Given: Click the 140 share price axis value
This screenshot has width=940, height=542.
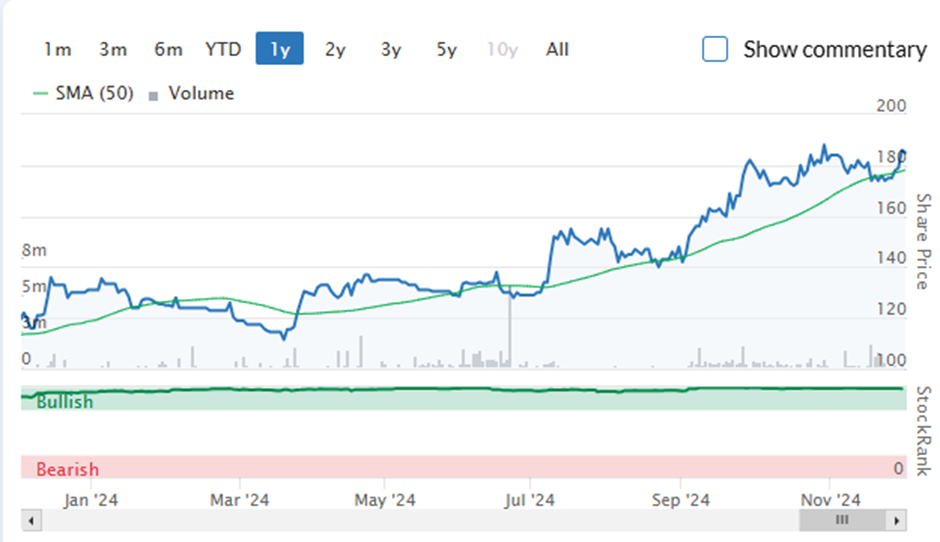Looking at the screenshot, I should click(x=891, y=258).
